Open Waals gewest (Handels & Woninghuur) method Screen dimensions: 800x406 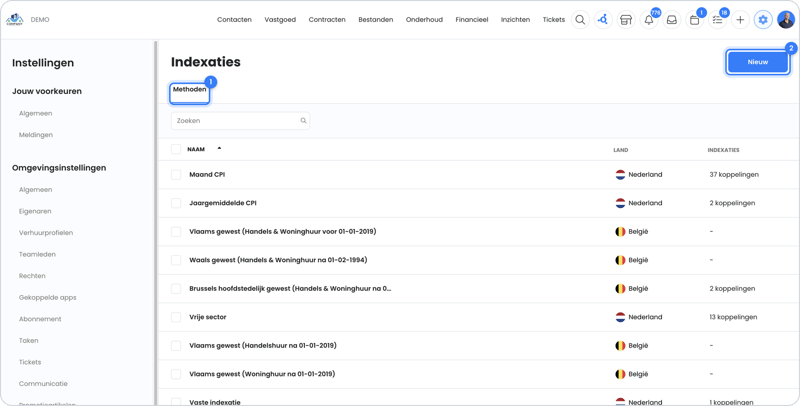(278, 260)
